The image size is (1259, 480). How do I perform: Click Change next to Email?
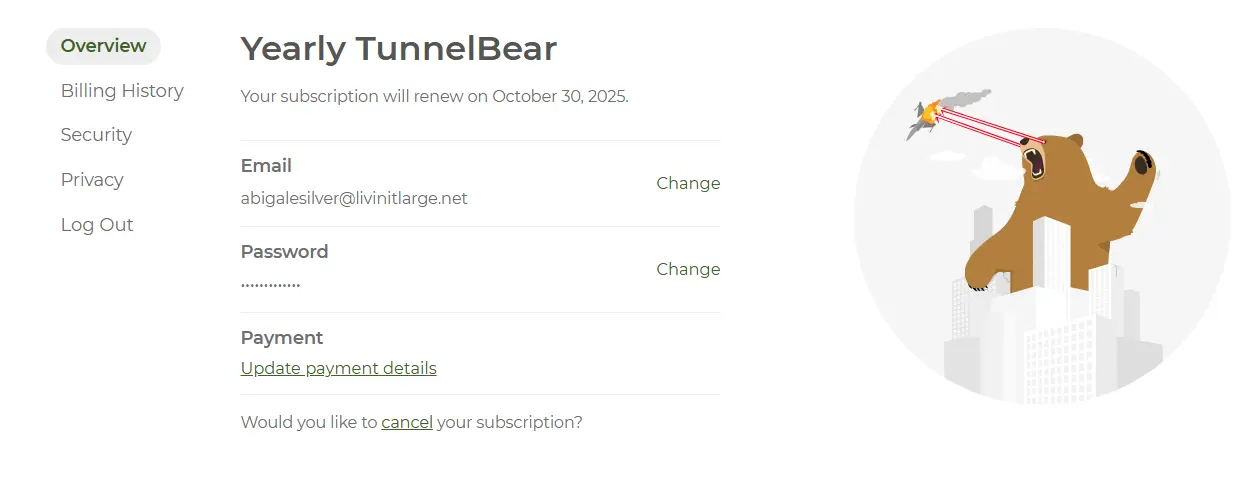coord(688,183)
